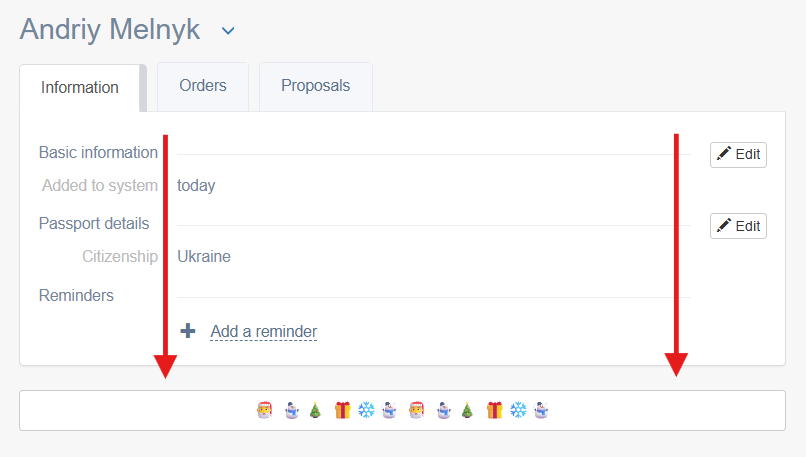Click the plus icon beside Add a reminder
This screenshot has height=457, width=806.
pyautogui.click(x=188, y=331)
